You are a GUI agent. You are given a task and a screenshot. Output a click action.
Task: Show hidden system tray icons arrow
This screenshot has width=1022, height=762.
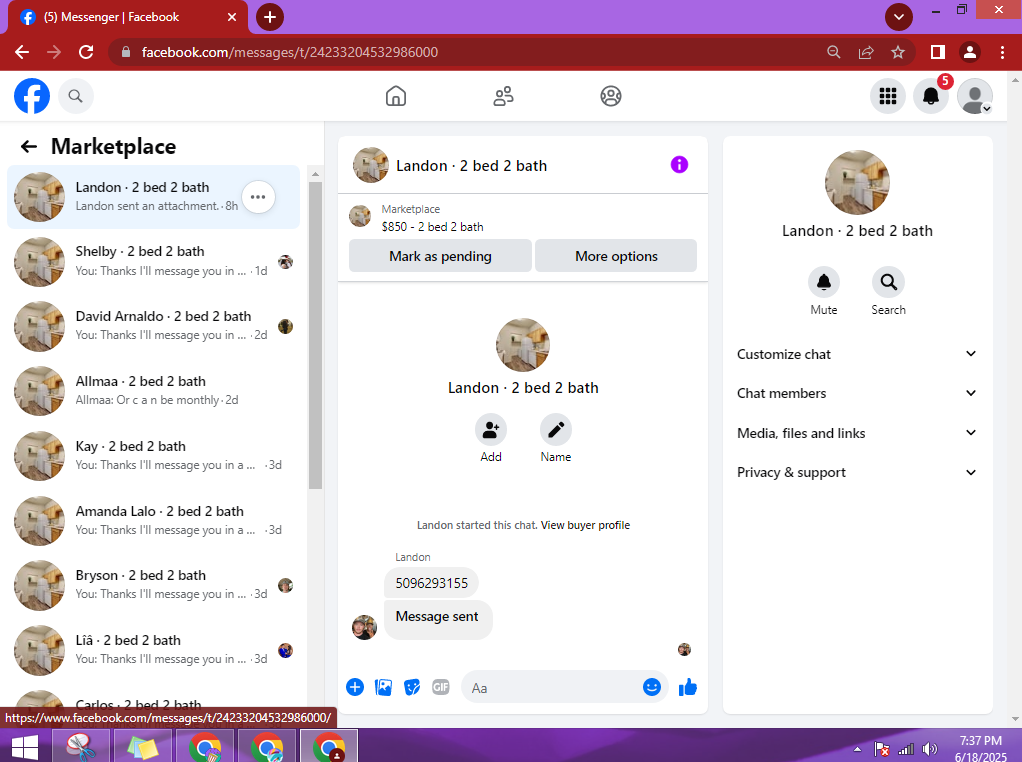point(858,749)
